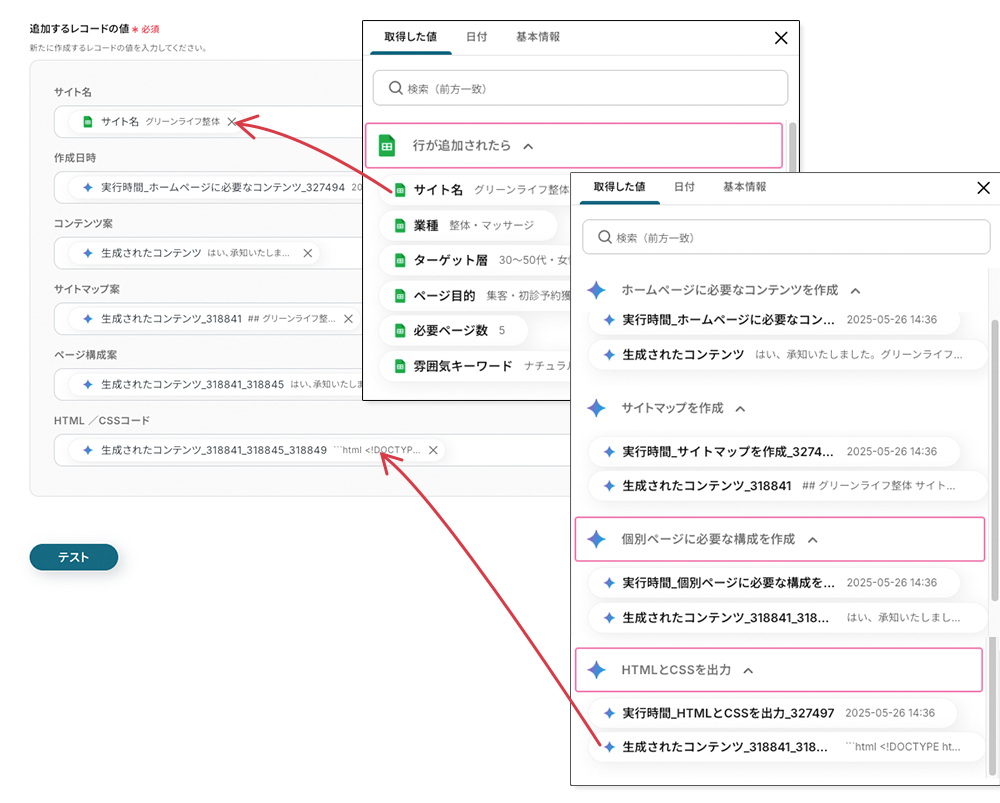
Task: Click the テスト button
Action: click(x=73, y=557)
